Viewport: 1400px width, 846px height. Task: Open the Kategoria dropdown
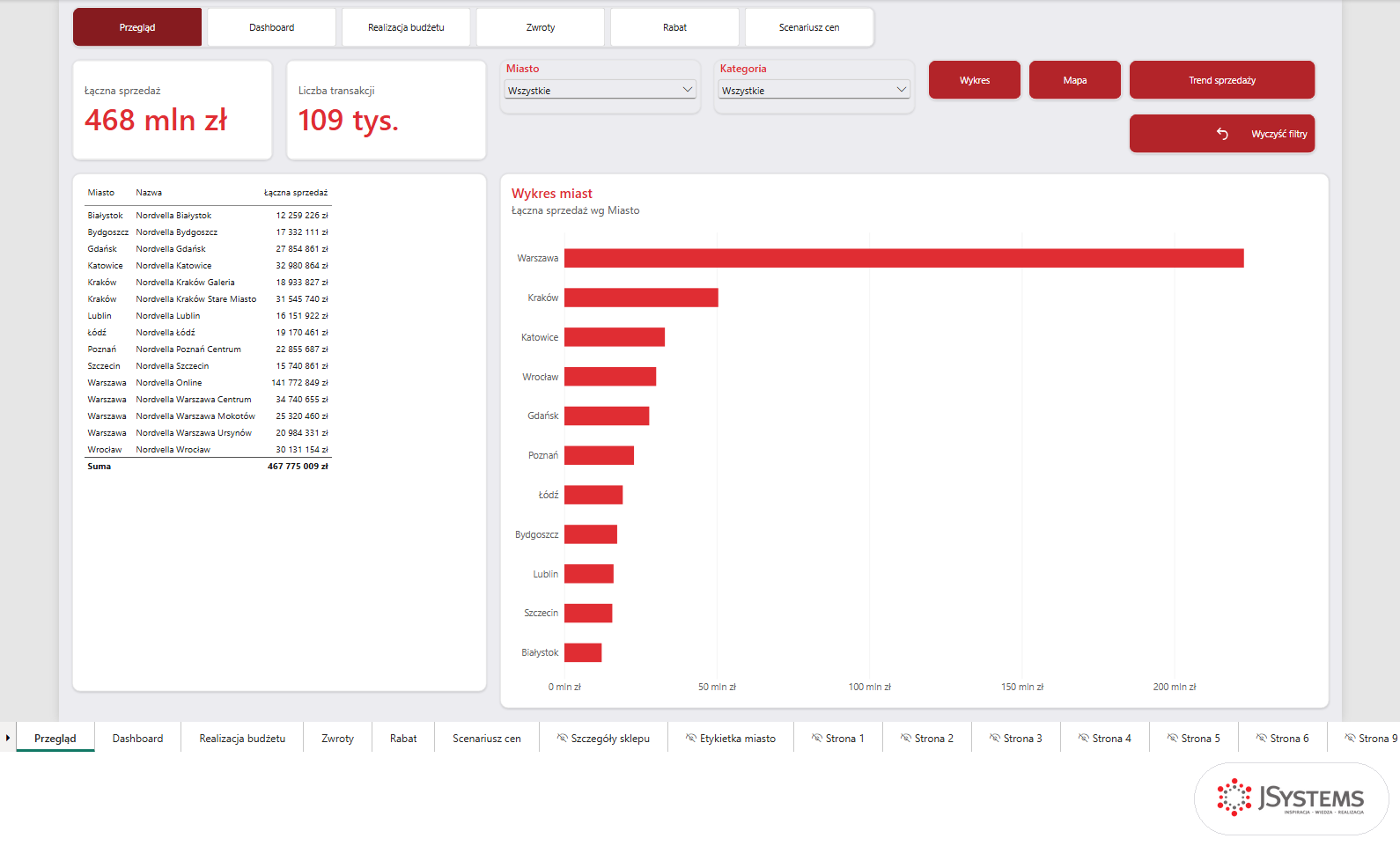click(814, 90)
